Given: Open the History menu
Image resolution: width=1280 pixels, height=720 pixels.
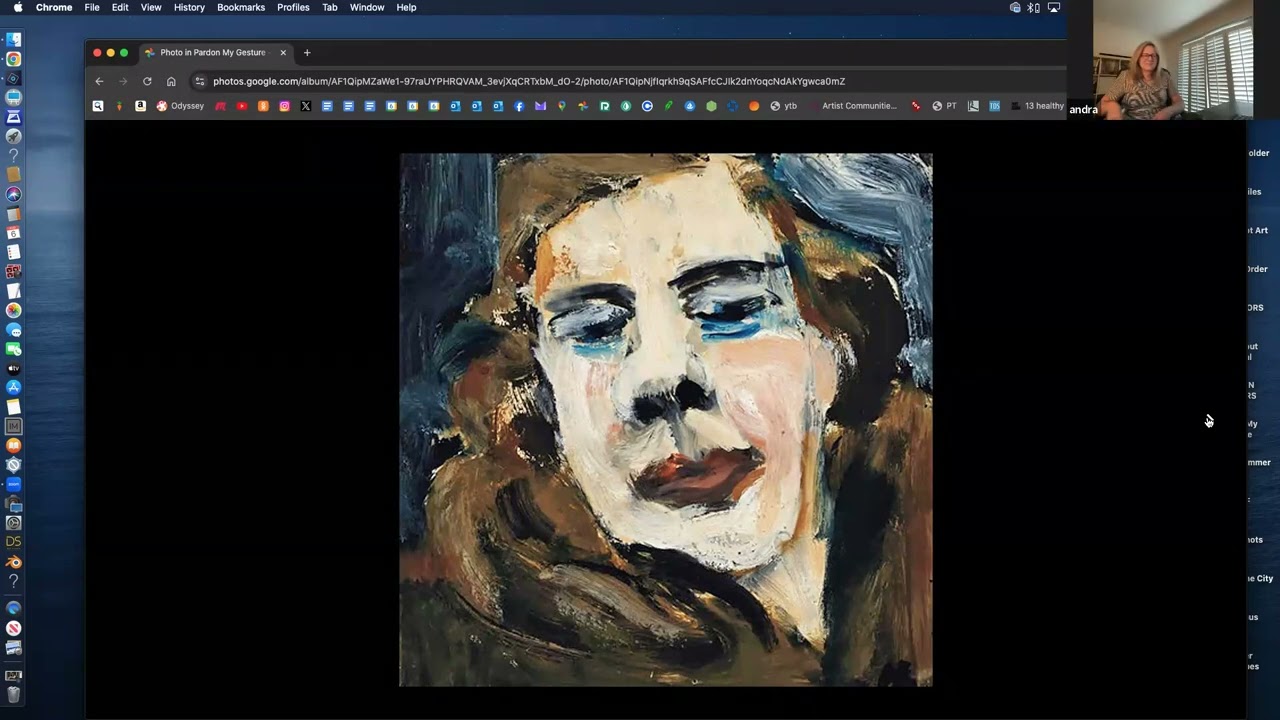Looking at the screenshot, I should tap(189, 7).
